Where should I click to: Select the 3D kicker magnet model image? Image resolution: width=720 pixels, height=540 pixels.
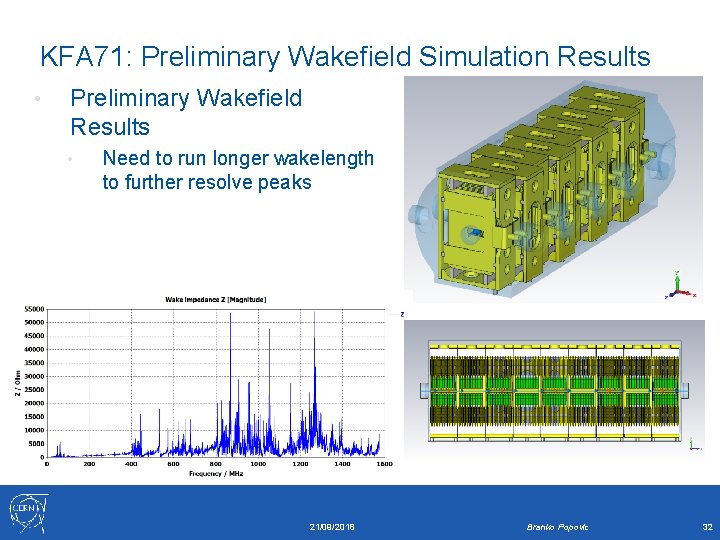[x=553, y=188]
